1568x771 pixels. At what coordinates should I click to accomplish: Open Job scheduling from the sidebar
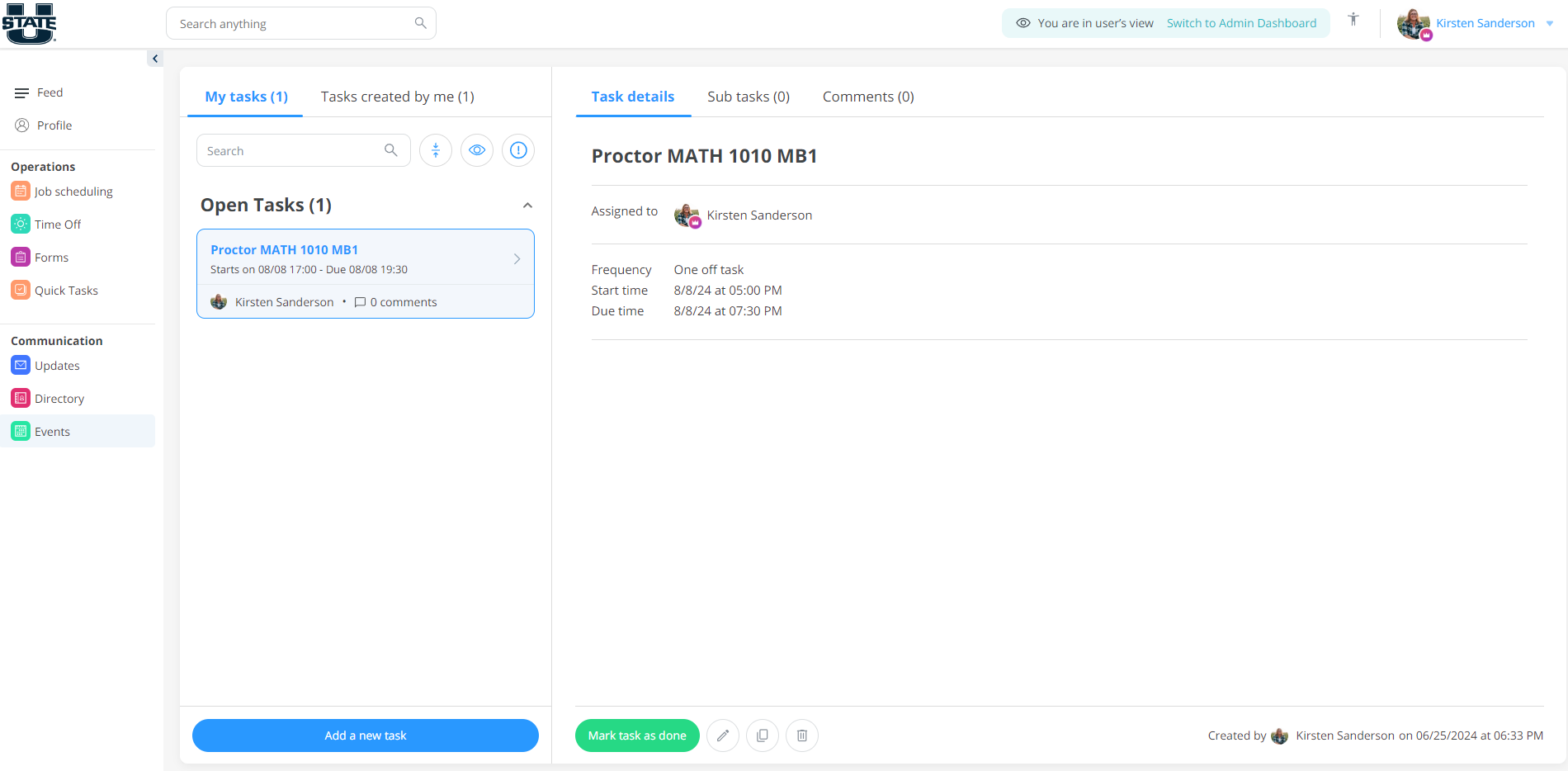(x=73, y=191)
